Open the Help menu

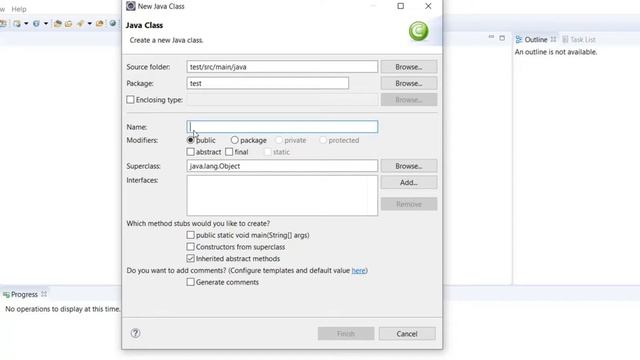coord(19,9)
